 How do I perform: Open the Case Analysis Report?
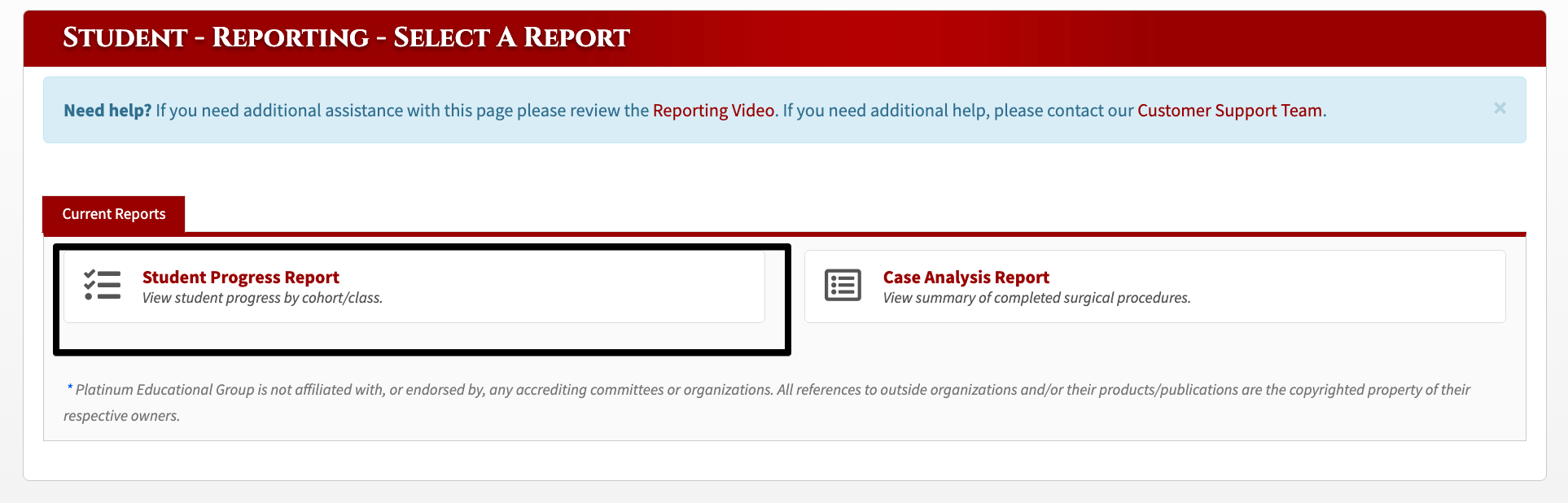point(966,277)
